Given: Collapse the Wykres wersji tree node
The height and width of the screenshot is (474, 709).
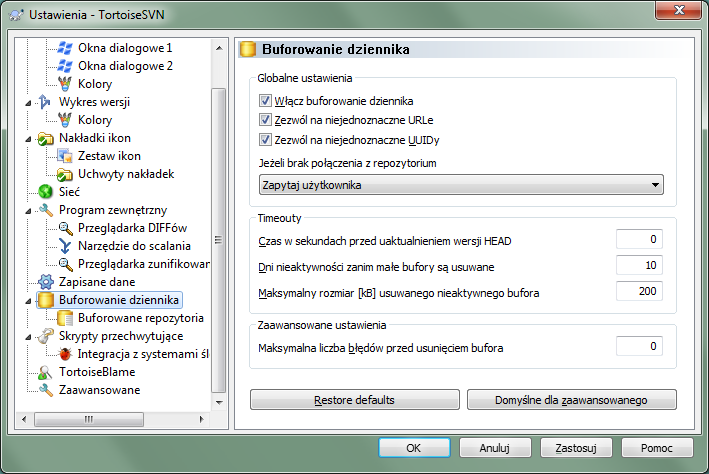Looking at the screenshot, I should pyautogui.click(x=28, y=103).
